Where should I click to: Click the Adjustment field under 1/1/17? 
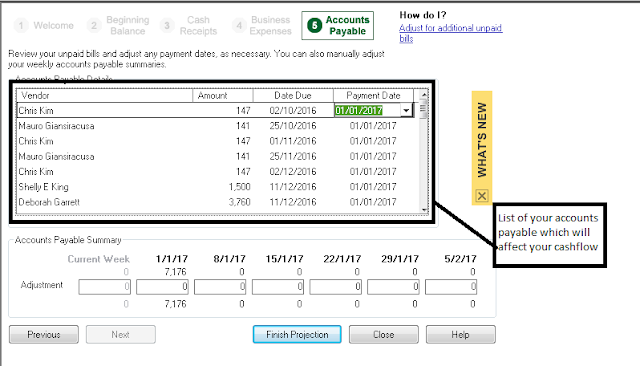coord(162,287)
